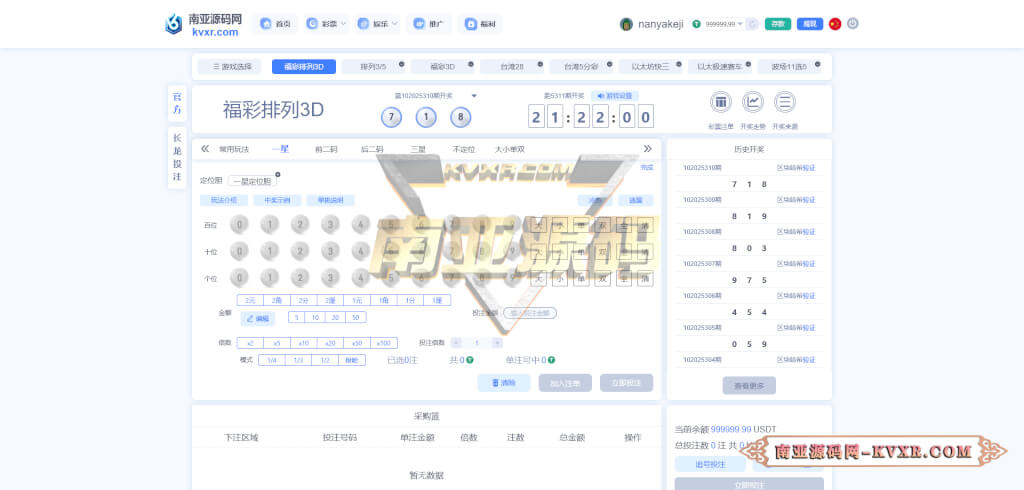Image resolution: width=1024 pixels, height=490 pixels.
Task: Open the 彩票注单 bet records icon
Action: coord(721,103)
